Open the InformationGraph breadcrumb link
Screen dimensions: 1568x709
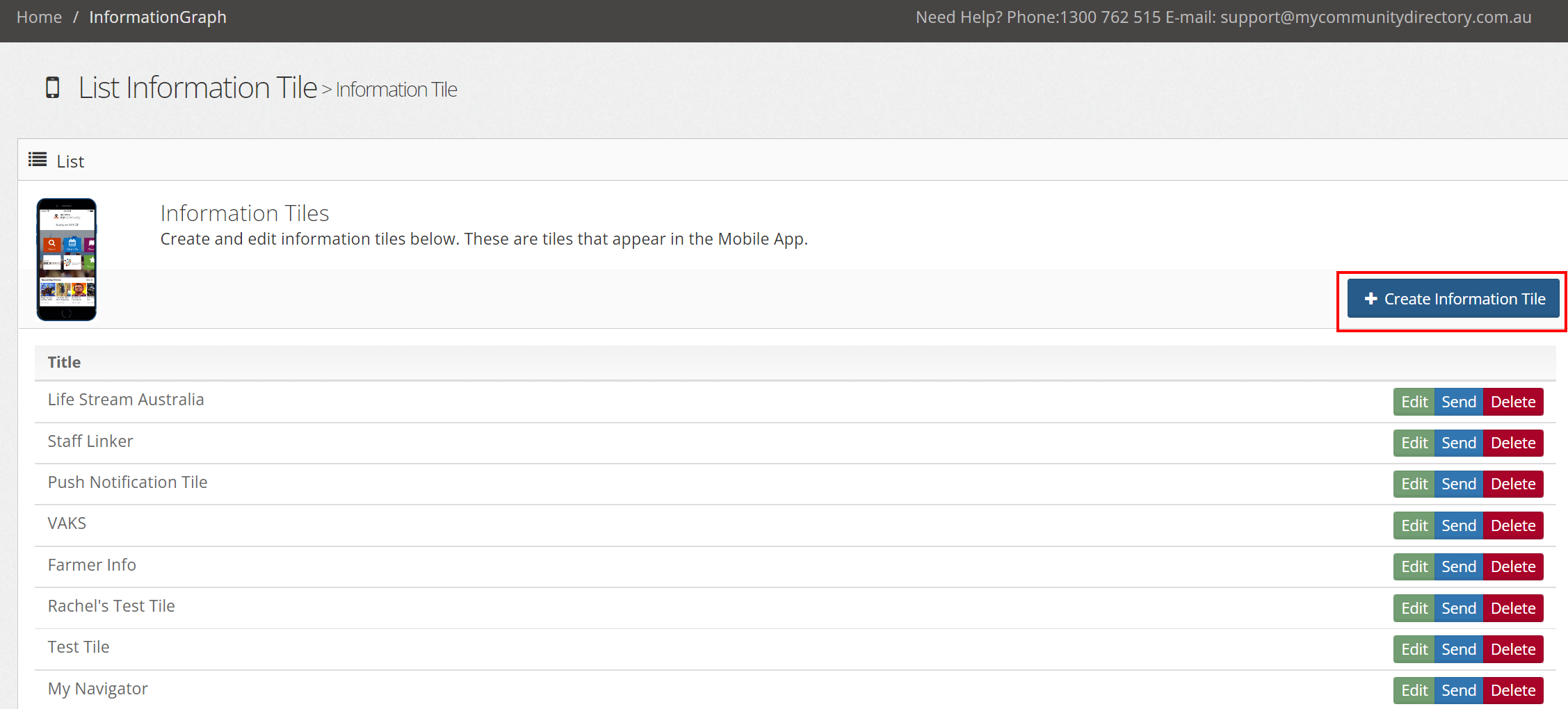click(x=158, y=17)
